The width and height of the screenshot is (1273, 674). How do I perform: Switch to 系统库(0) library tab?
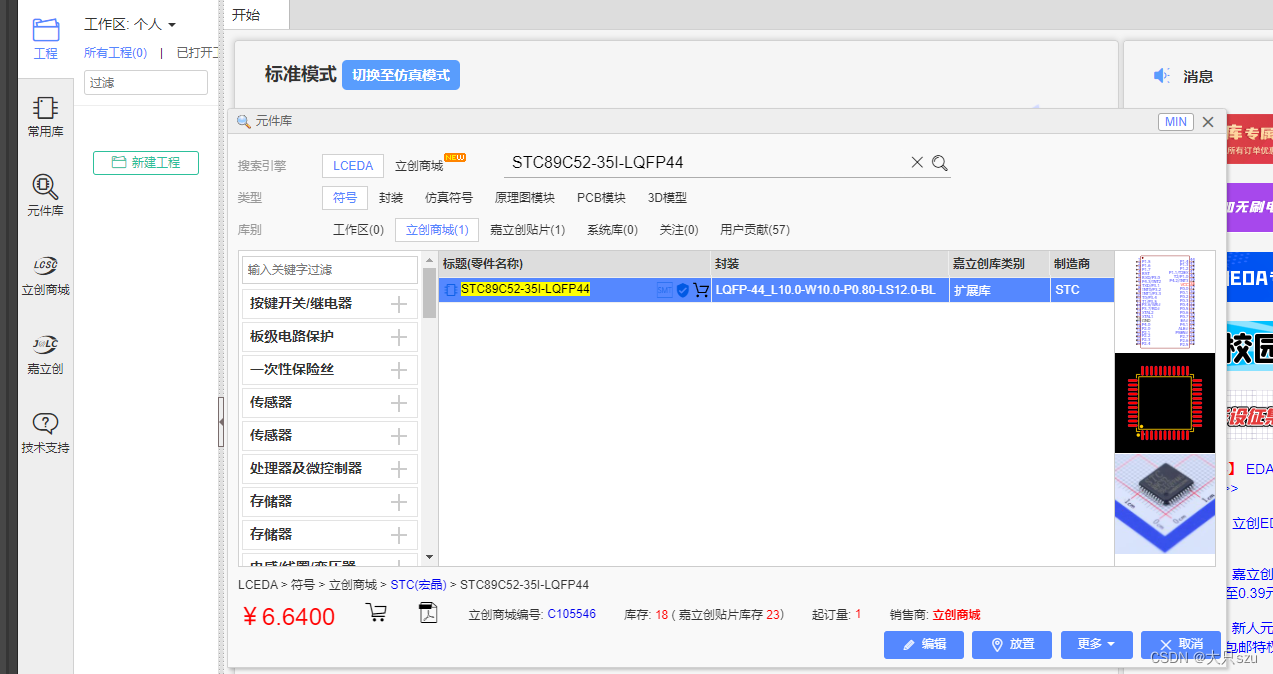[x=612, y=230]
